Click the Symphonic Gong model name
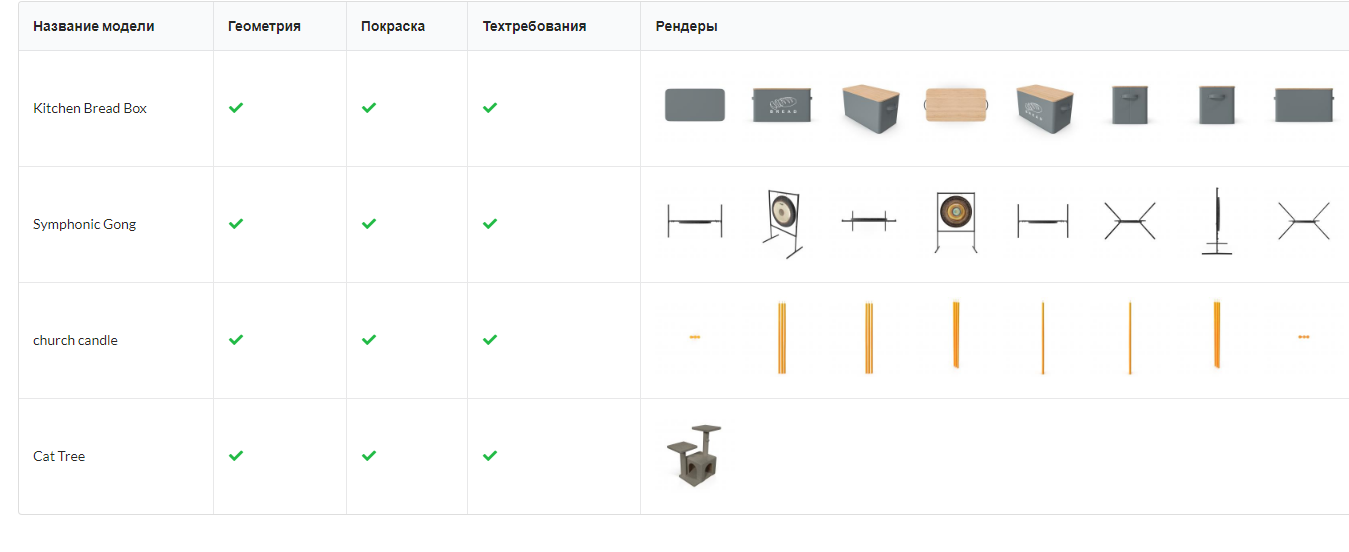 click(x=85, y=224)
